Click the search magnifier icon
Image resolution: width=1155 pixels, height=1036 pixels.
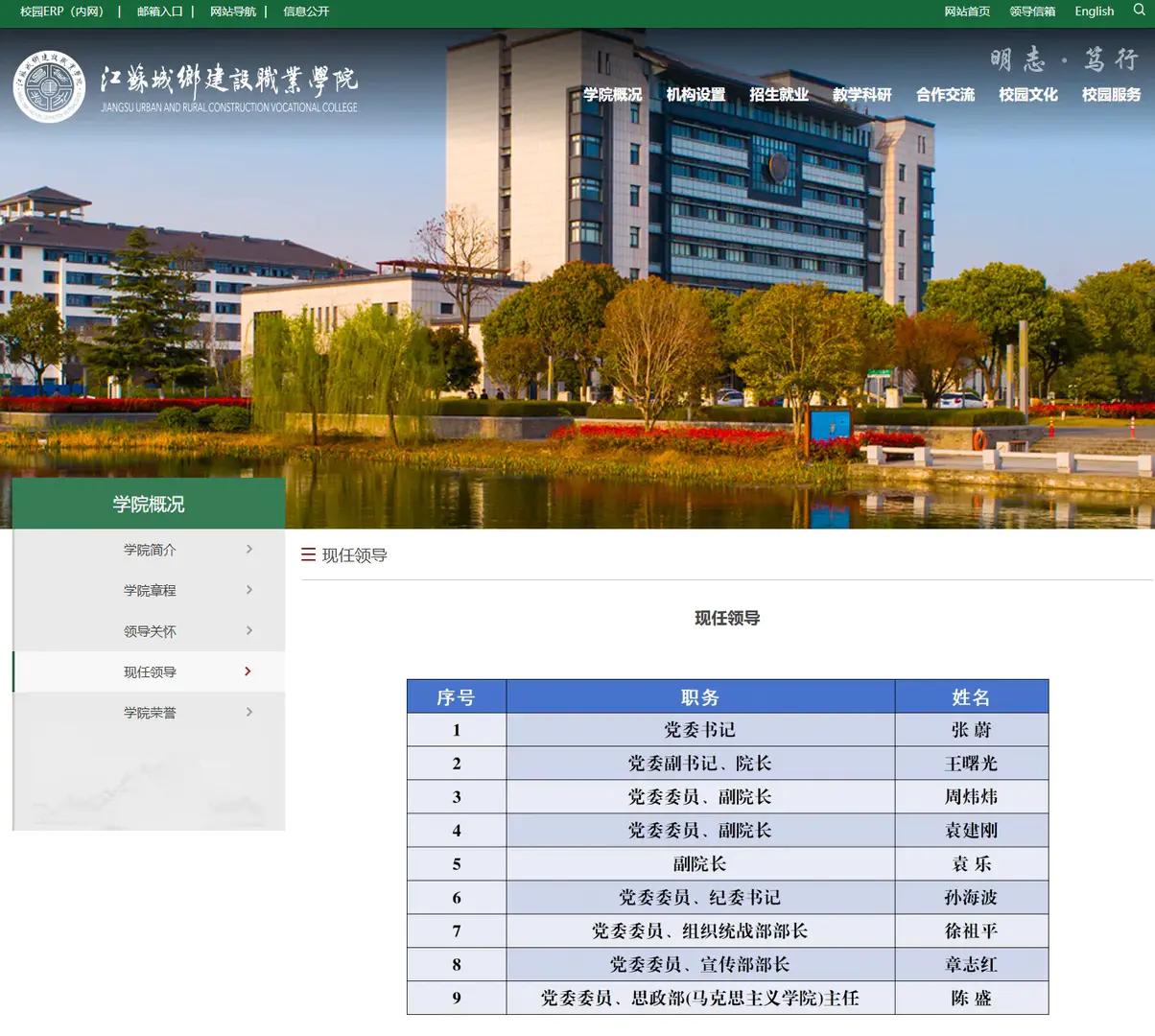[x=1139, y=11]
